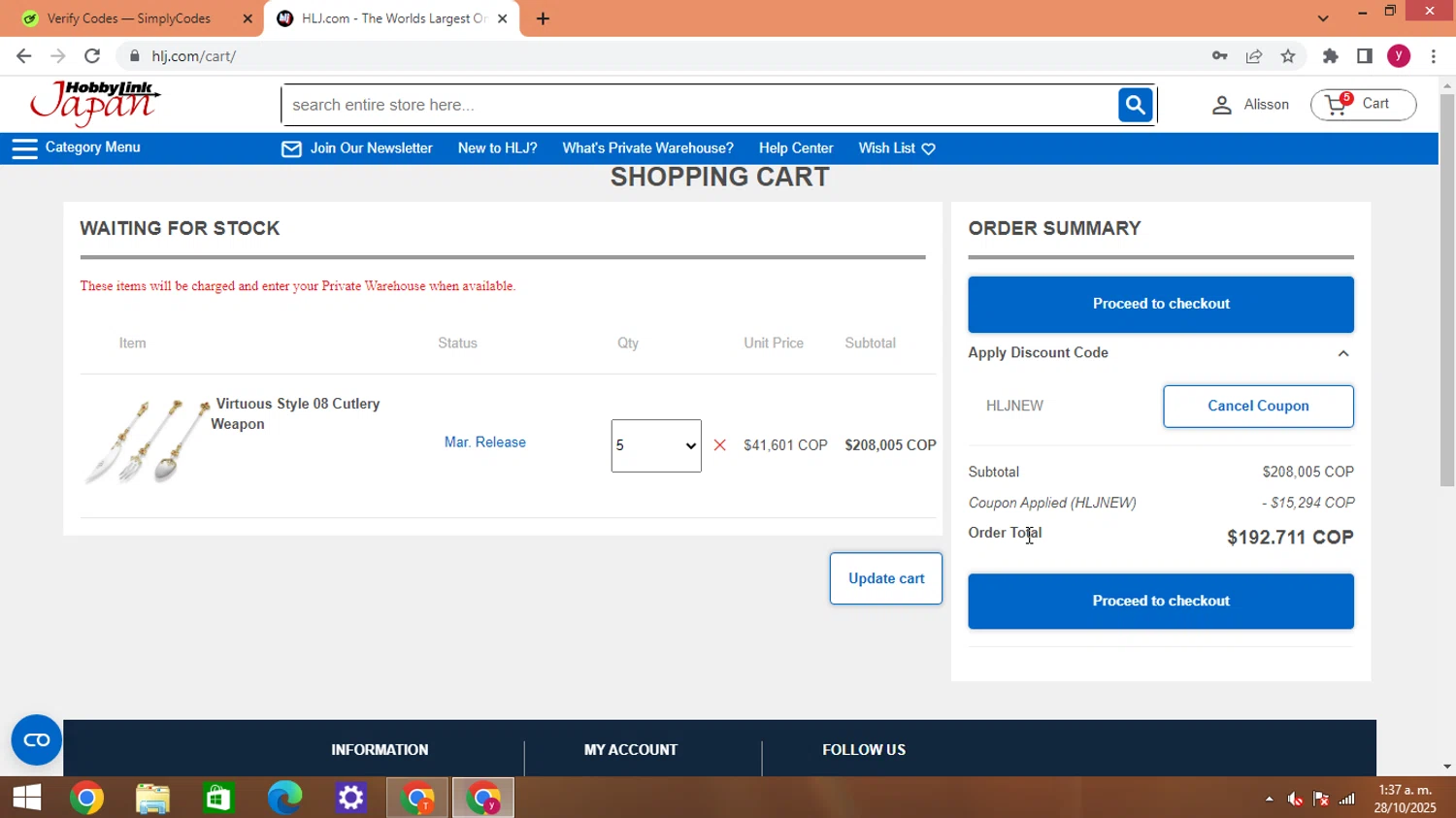Screen dimensions: 1456x818
Task: Click the taskbar clock and date
Action: [x=1406, y=799]
